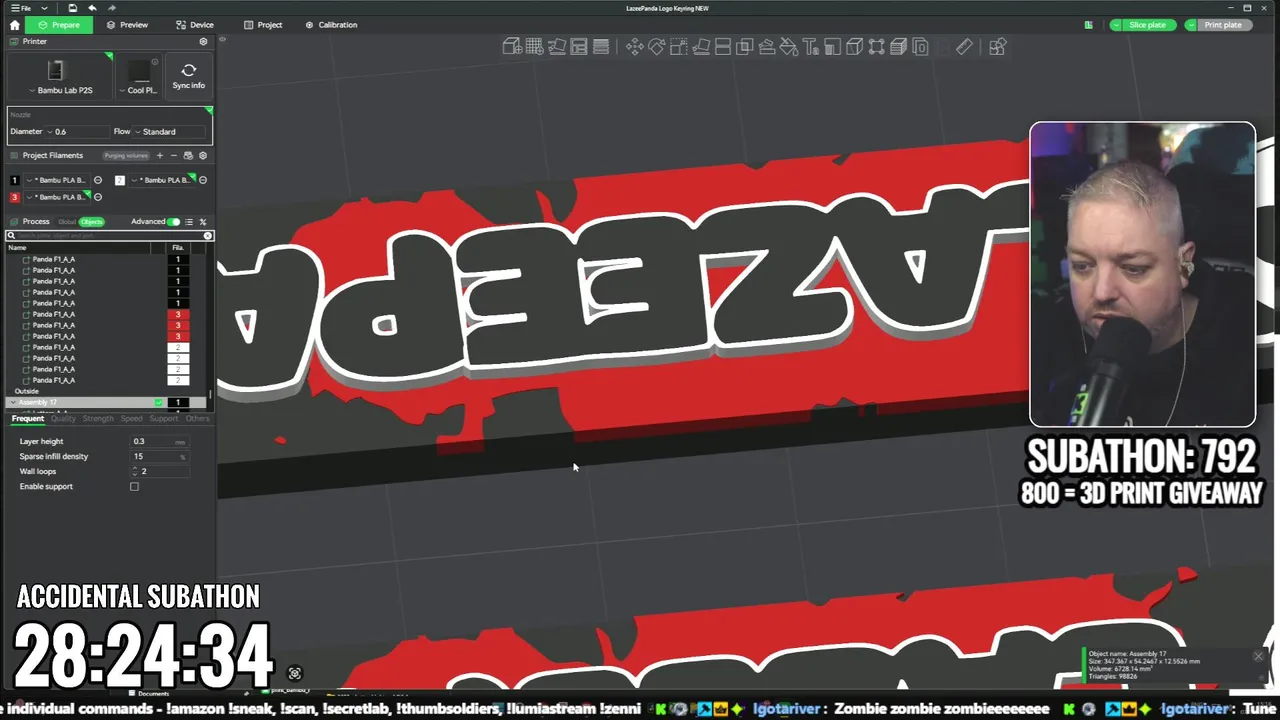Undo the last action
The height and width of the screenshot is (720, 1280).
click(x=93, y=8)
